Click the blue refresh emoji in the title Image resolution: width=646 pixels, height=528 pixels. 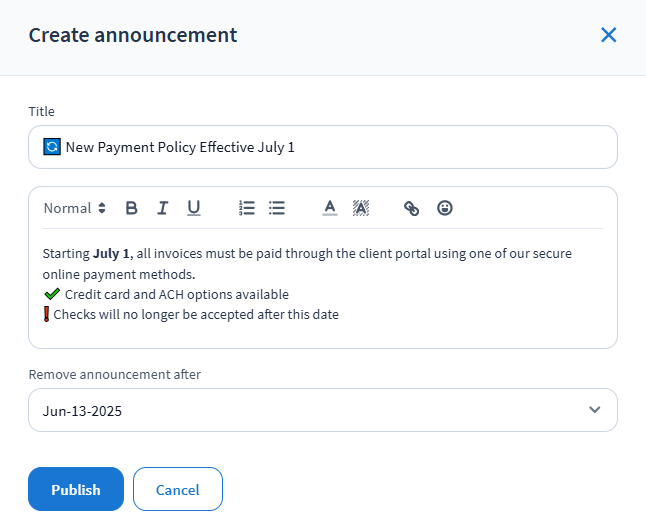pyautogui.click(x=52, y=147)
